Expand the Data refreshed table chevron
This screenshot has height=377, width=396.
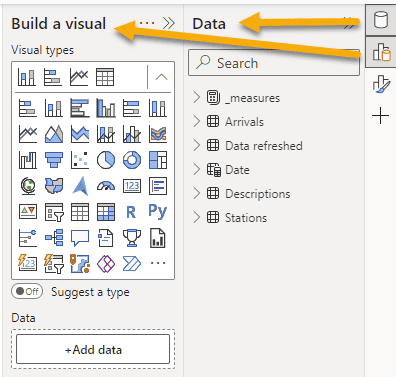tap(197, 145)
